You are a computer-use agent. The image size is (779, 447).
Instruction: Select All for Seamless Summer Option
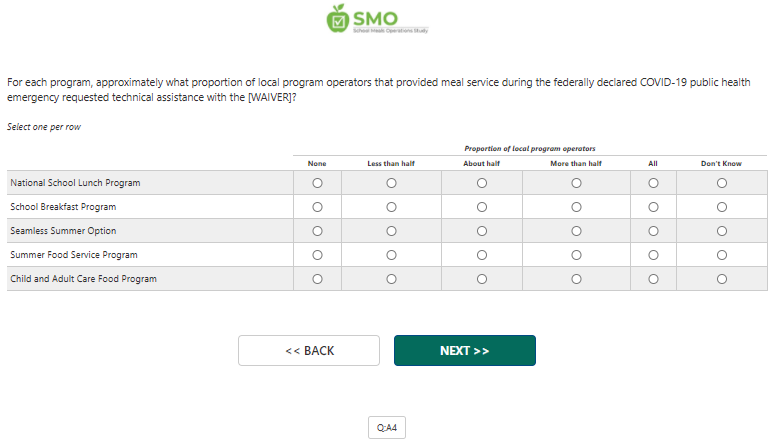[x=653, y=231]
